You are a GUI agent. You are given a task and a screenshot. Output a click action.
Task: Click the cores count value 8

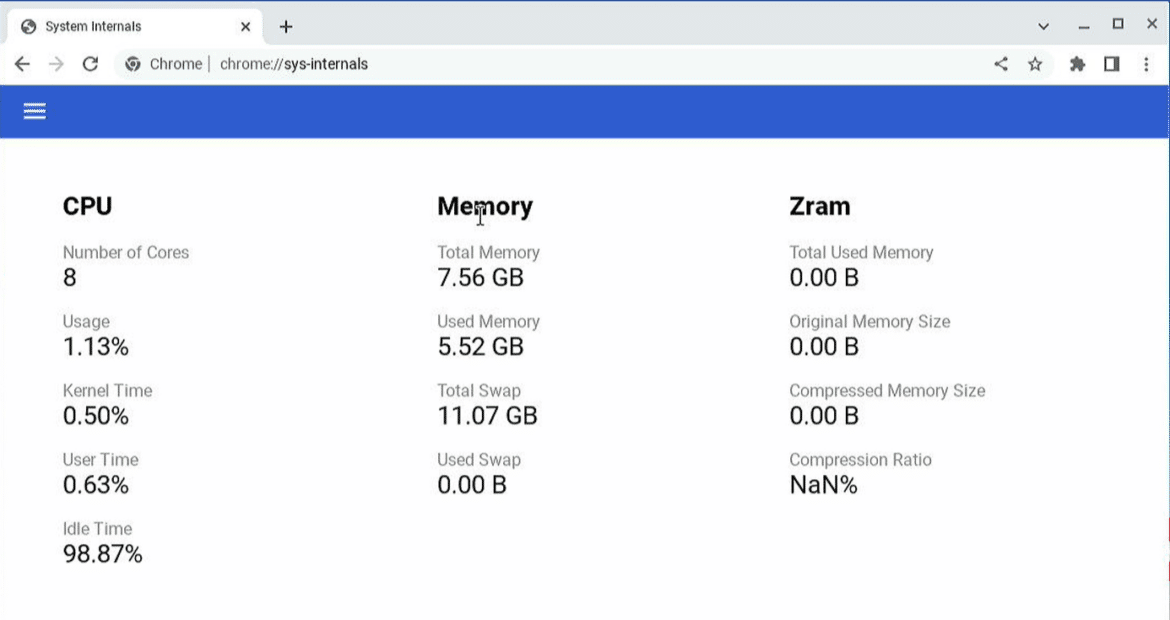point(69,278)
